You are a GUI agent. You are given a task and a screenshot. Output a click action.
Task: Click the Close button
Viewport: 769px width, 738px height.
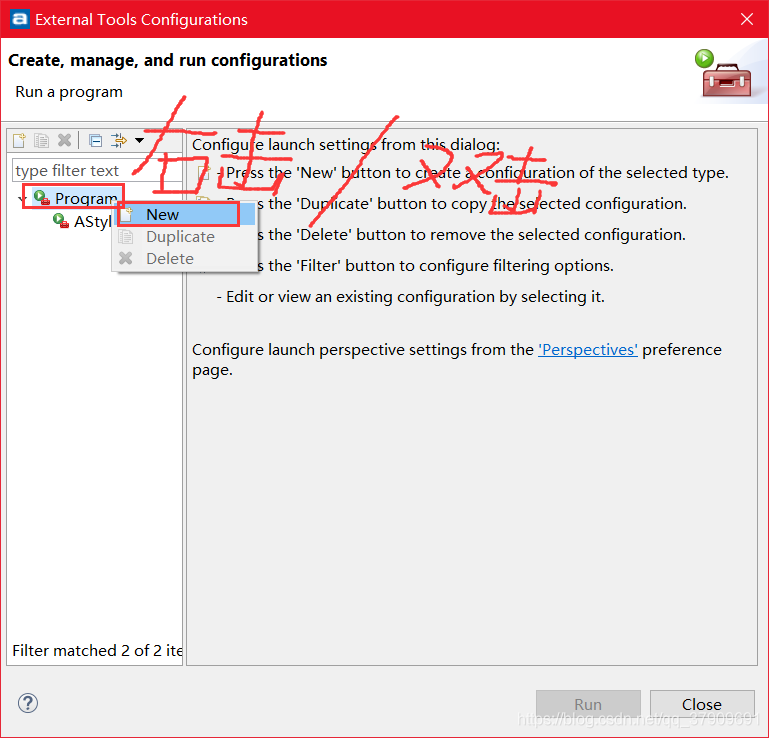coord(702,704)
